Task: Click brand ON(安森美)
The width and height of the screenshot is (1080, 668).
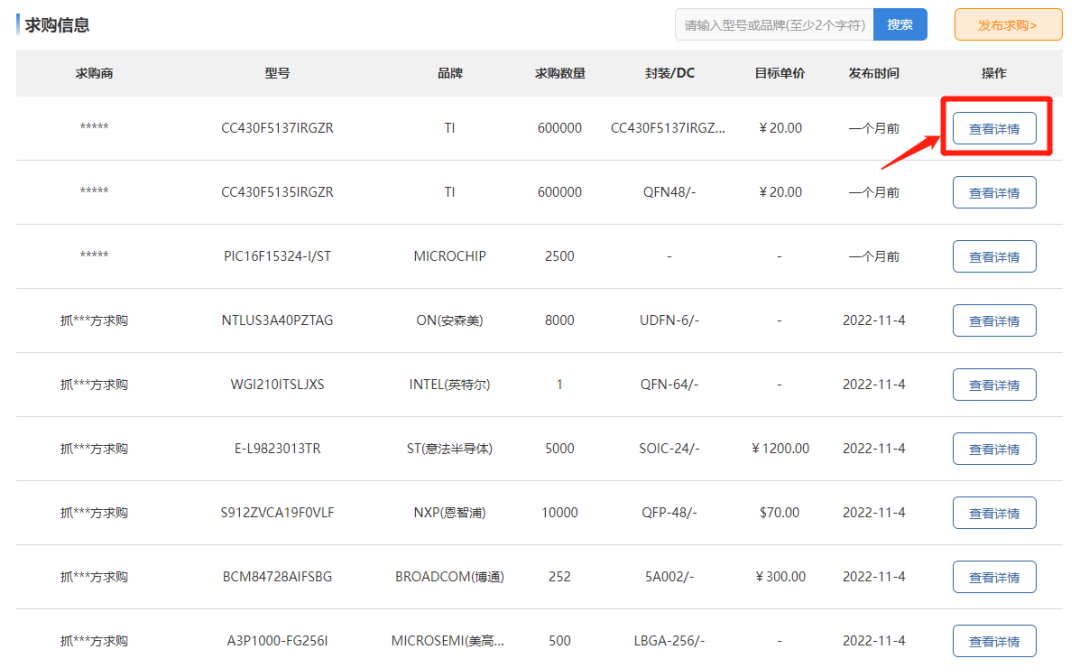Action: [450, 320]
